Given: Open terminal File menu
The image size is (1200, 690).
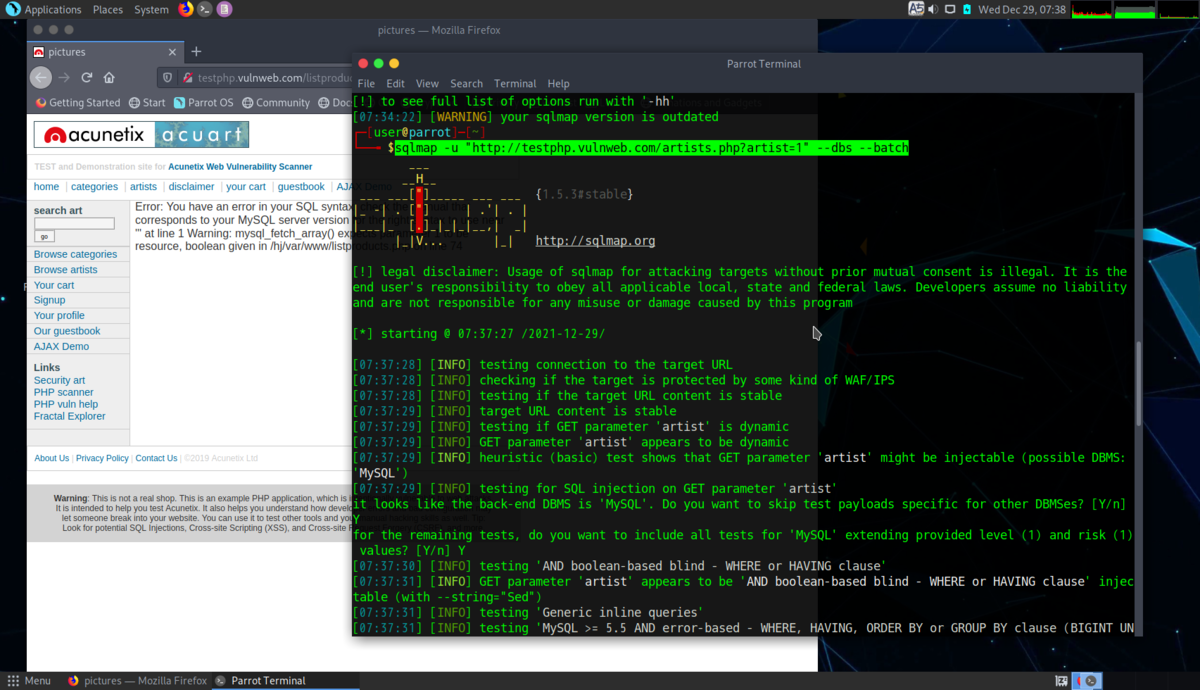Looking at the screenshot, I should click(x=366, y=84).
